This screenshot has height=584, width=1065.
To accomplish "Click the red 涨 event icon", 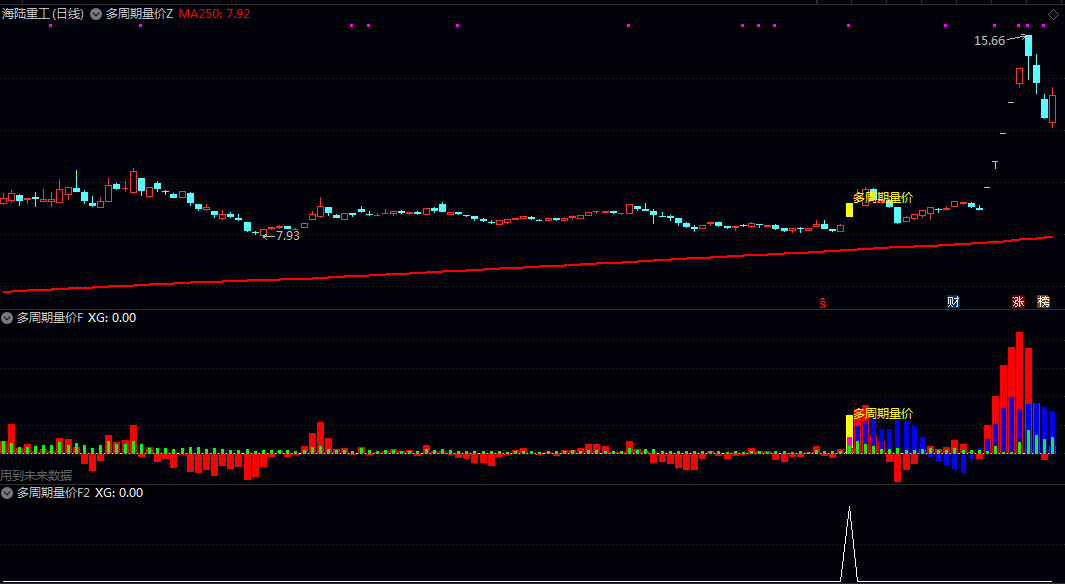I will pyautogui.click(x=1018, y=302).
